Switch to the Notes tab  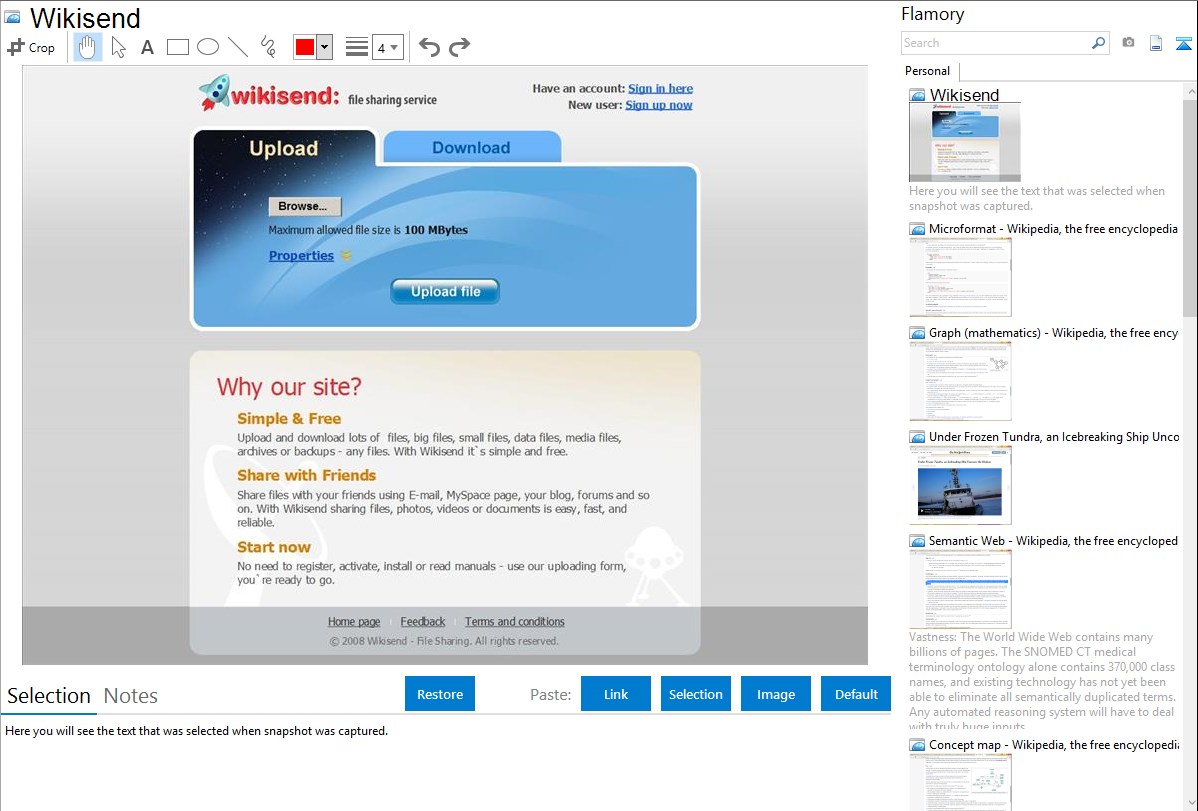131,696
